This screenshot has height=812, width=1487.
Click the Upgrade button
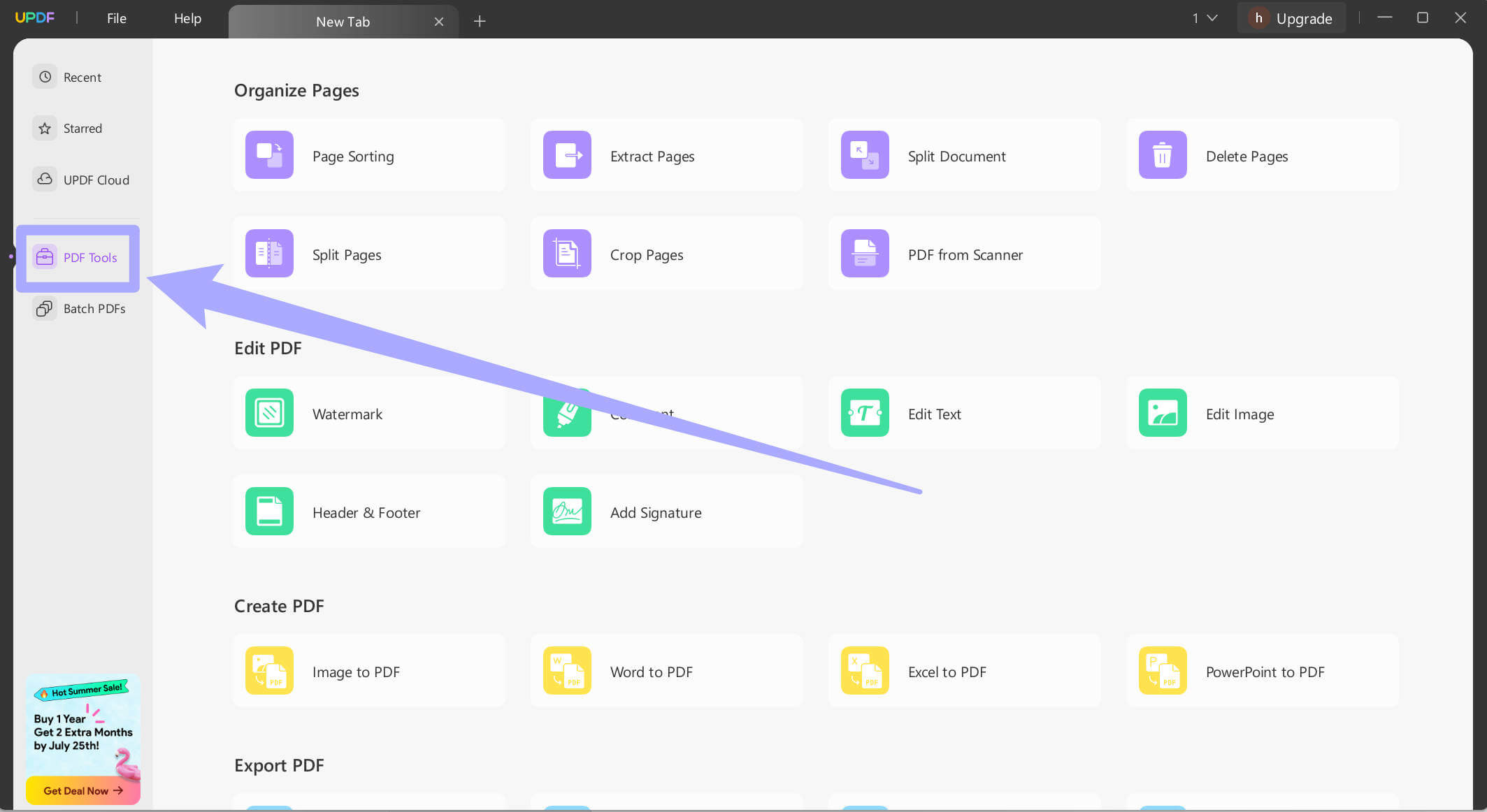(x=1292, y=18)
